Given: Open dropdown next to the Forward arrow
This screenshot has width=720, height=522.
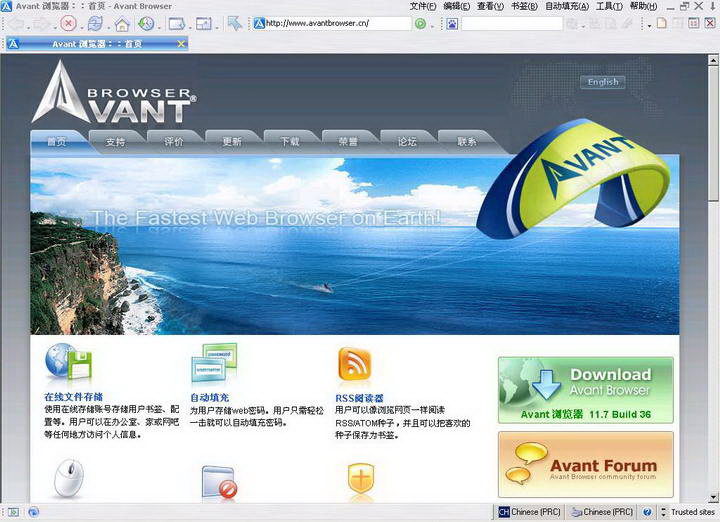Looking at the screenshot, I should pyautogui.click(x=54, y=28).
